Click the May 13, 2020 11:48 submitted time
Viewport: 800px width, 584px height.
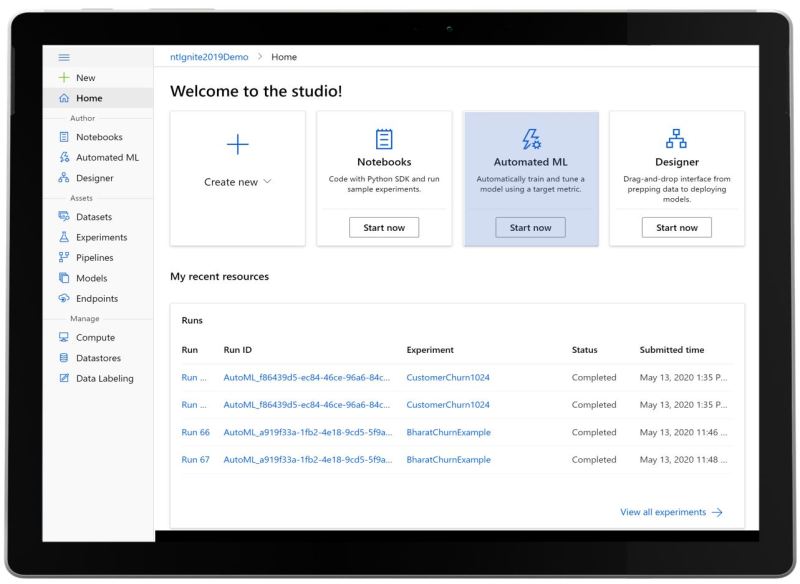tap(683, 459)
